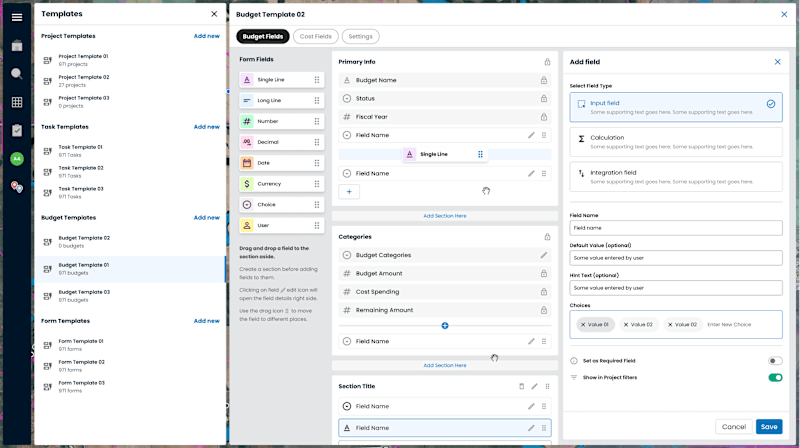Select the Long Line form field
The image size is (800, 448).
point(282,101)
